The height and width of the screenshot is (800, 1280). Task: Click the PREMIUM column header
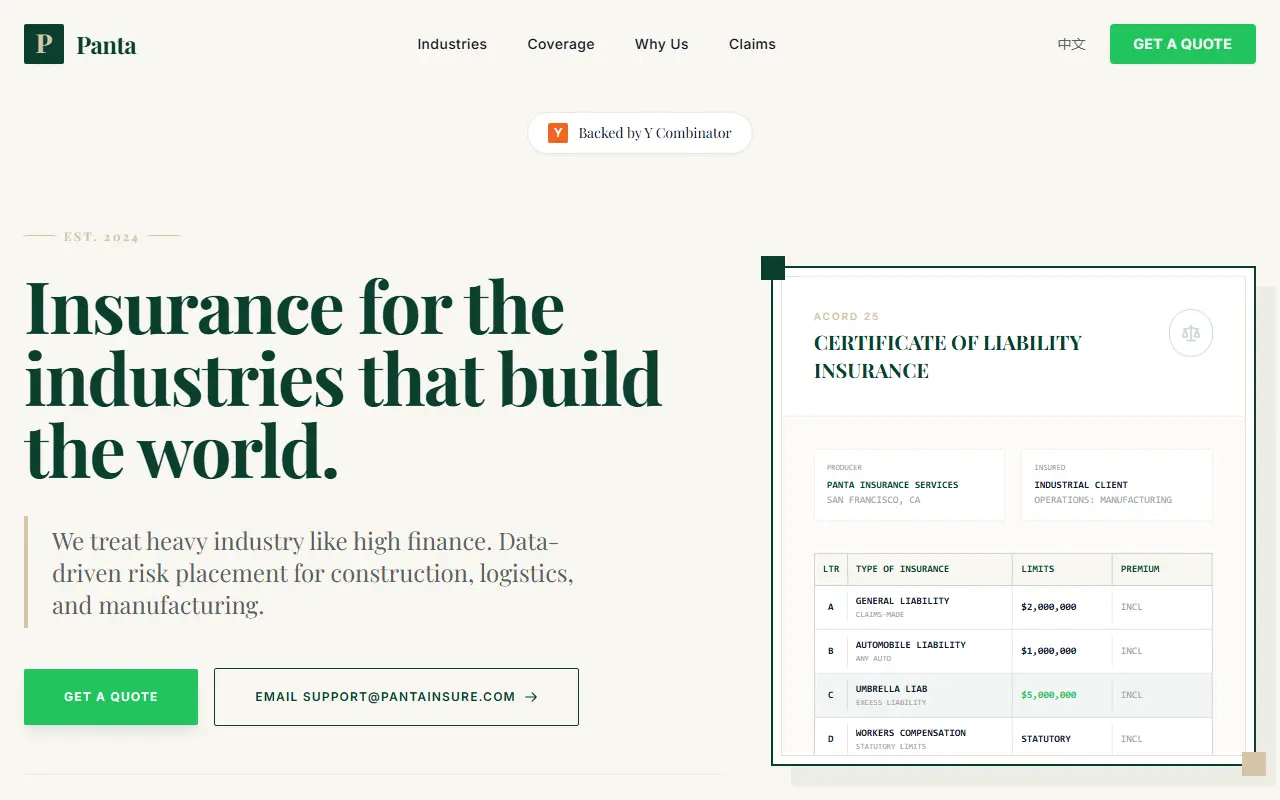(x=1140, y=569)
